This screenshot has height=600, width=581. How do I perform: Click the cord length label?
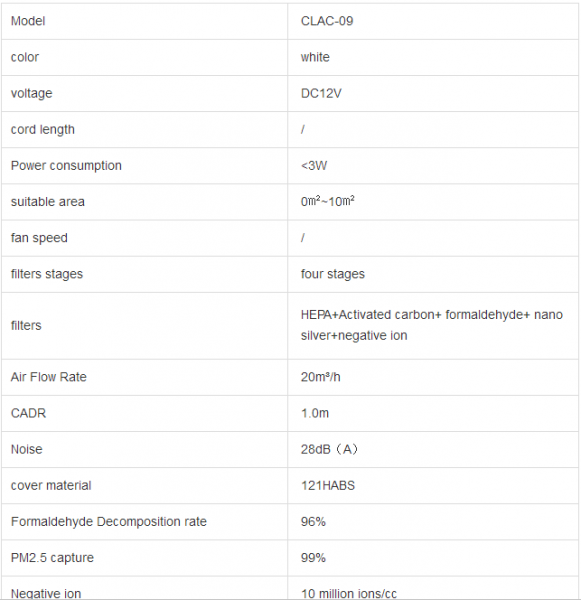(42, 130)
